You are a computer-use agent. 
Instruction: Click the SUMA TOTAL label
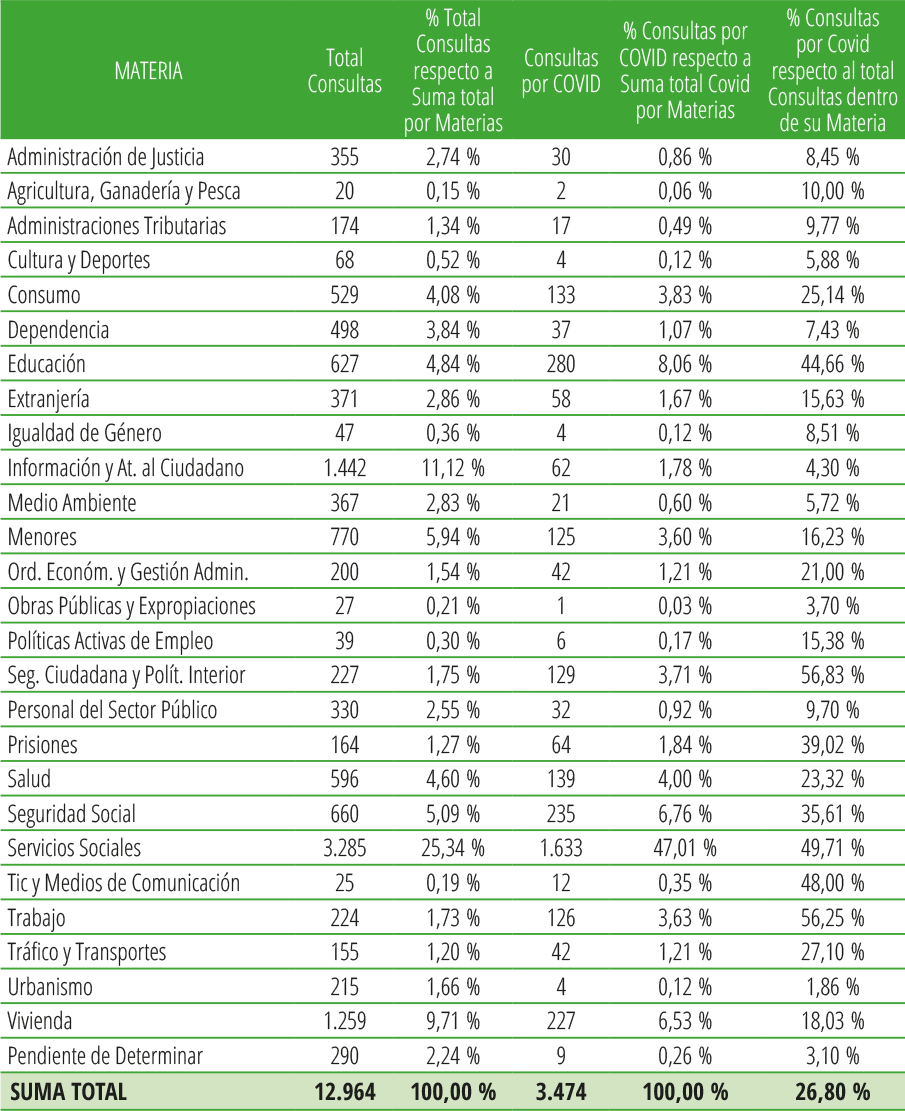(x=68, y=1092)
